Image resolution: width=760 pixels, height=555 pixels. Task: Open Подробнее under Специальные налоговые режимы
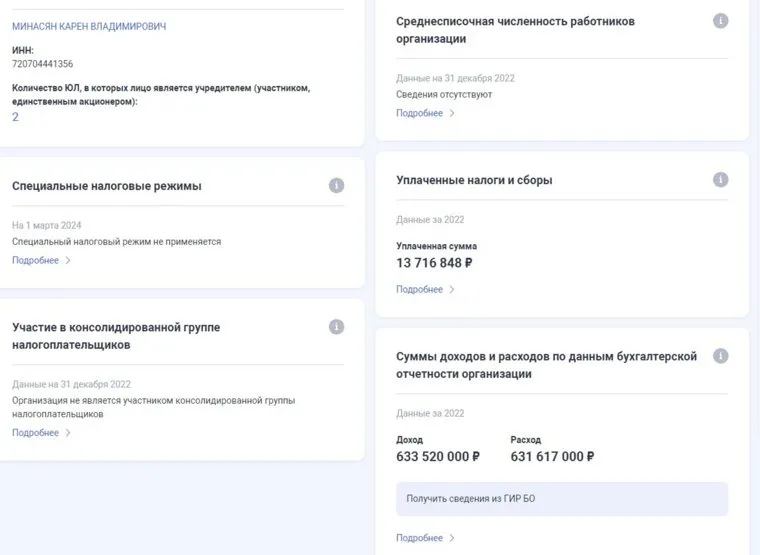pyautogui.click(x=35, y=260)
